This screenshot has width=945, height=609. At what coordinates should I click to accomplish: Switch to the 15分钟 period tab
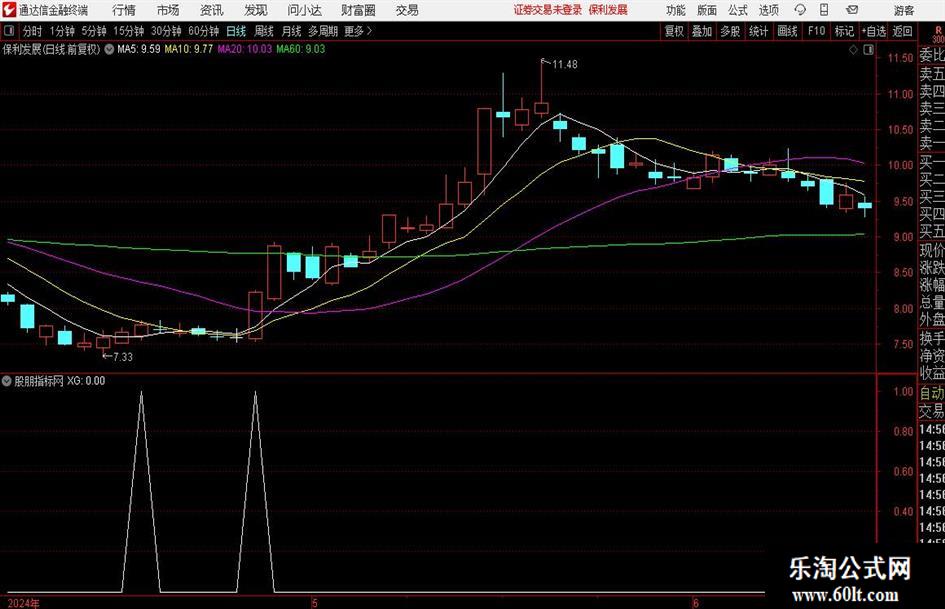tap(128, 31)
